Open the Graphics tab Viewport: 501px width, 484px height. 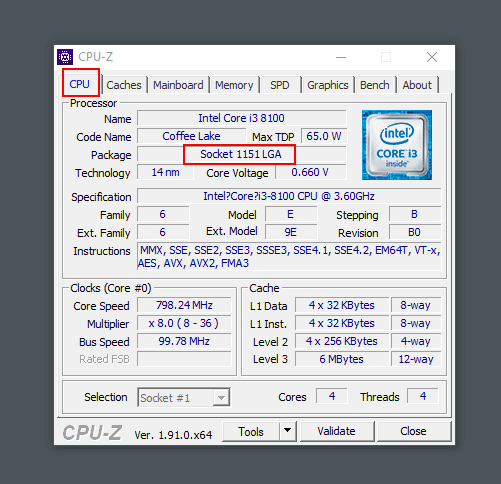click(328, 85)
